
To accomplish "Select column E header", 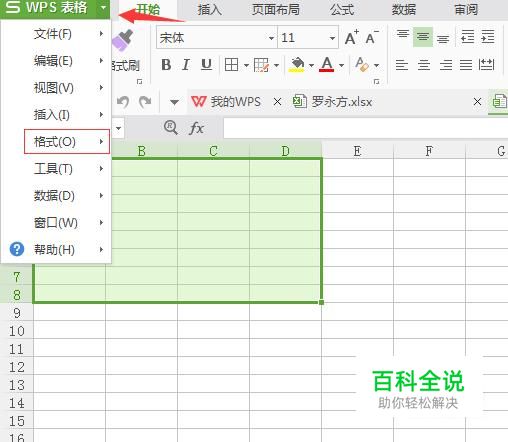I will coord(358,151).
